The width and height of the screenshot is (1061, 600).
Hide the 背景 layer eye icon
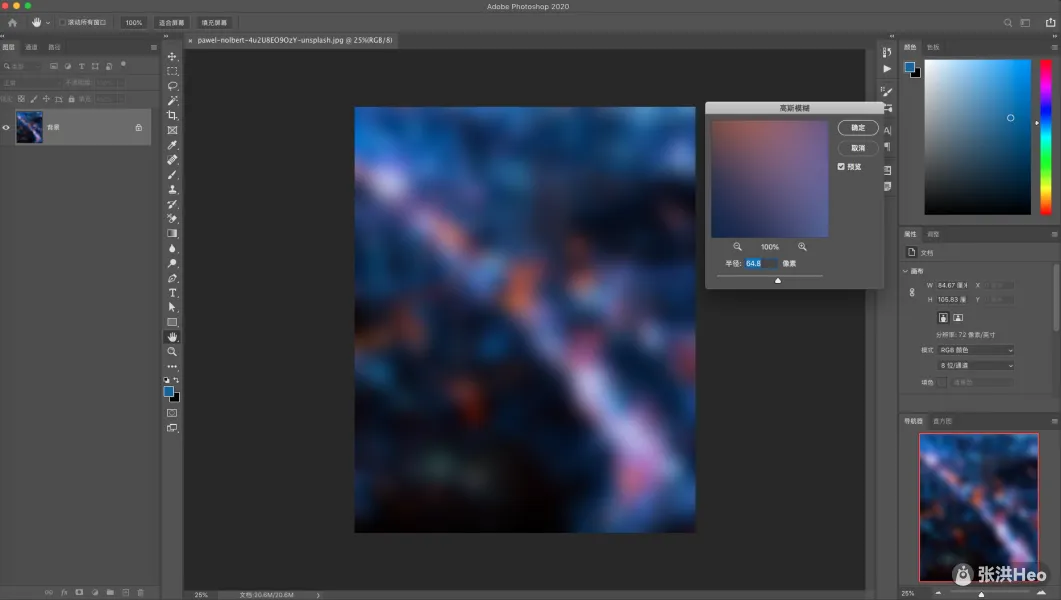point(6,127)
